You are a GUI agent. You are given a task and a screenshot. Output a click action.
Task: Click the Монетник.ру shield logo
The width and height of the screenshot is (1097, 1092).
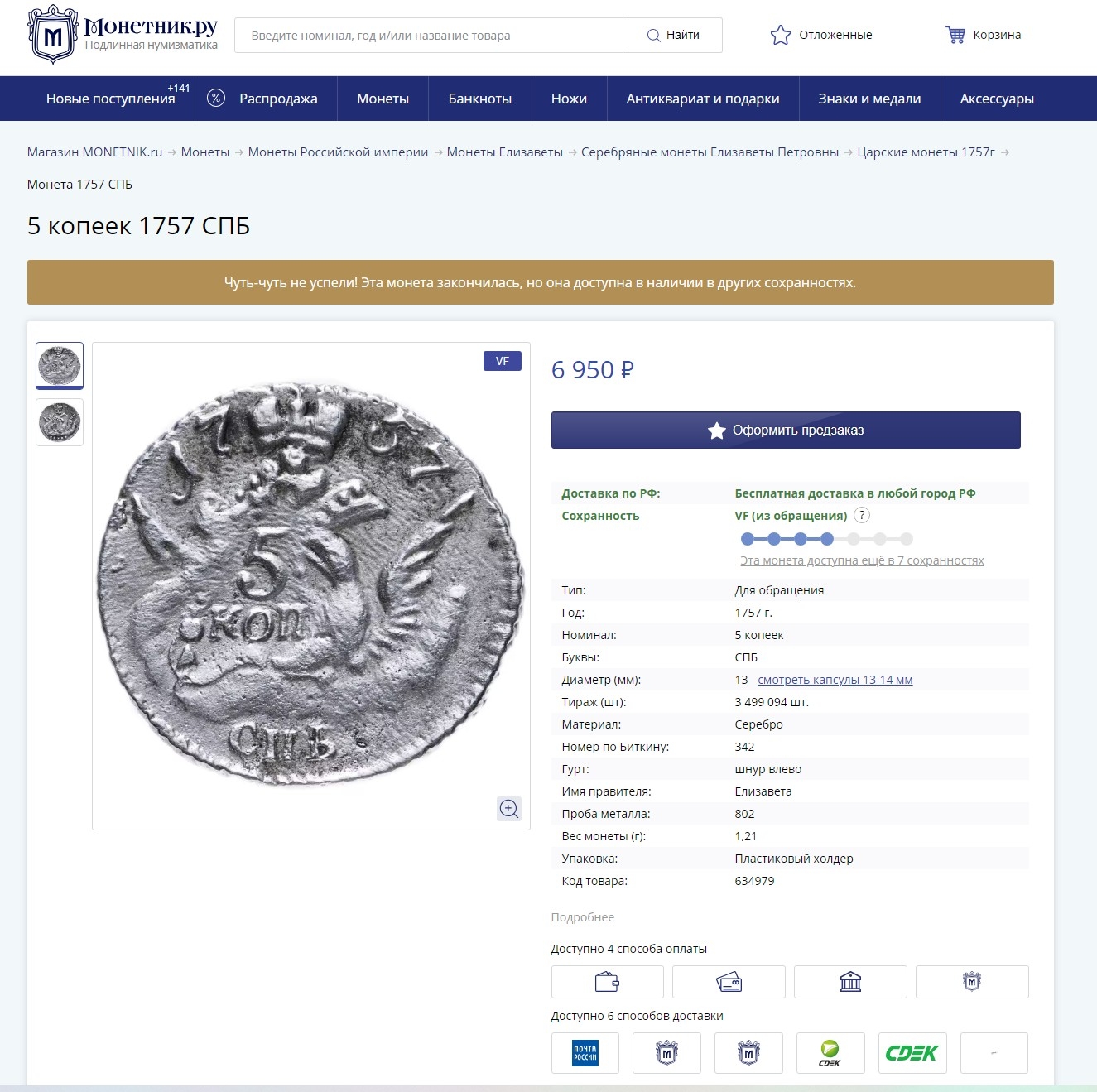tap(53, 35)
